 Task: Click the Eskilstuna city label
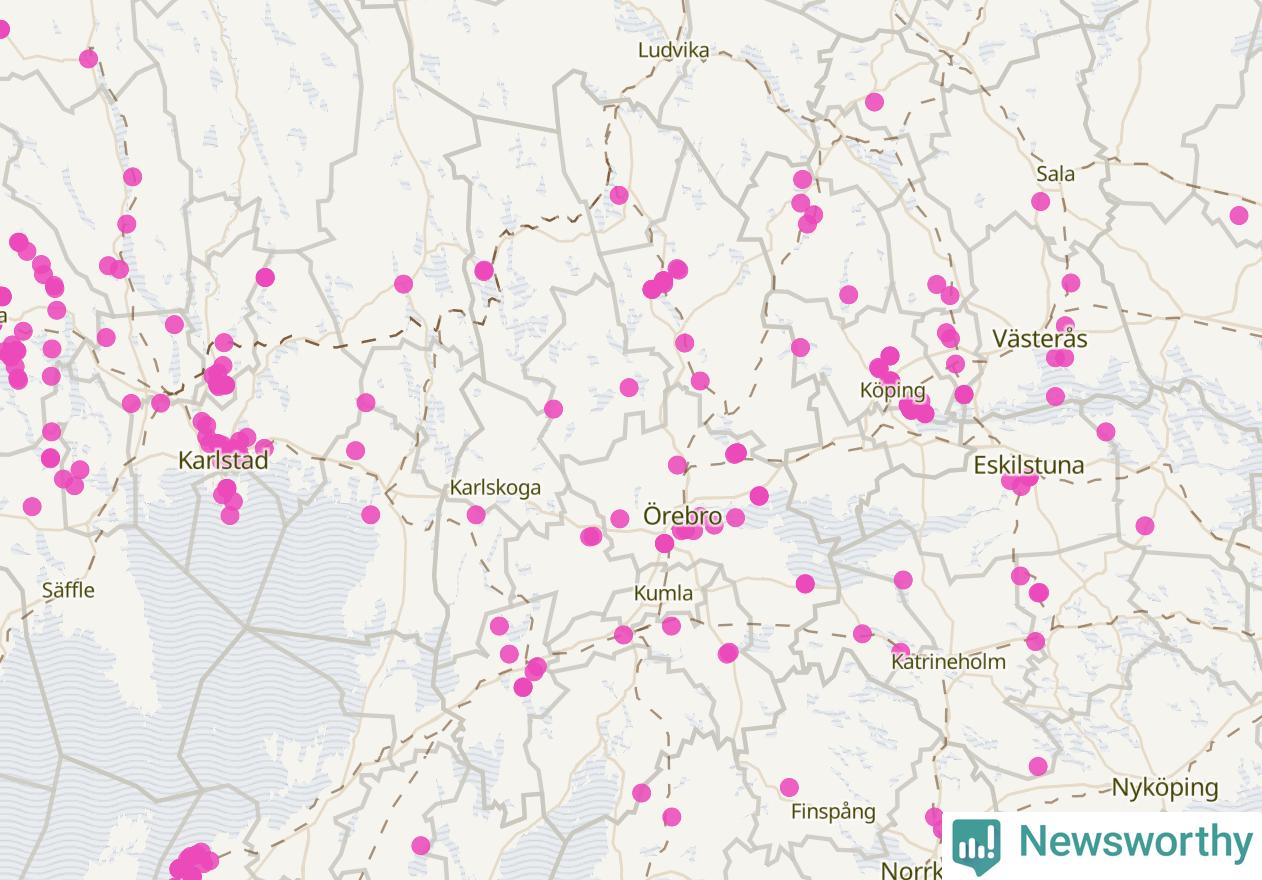[x=1029, y=465]
